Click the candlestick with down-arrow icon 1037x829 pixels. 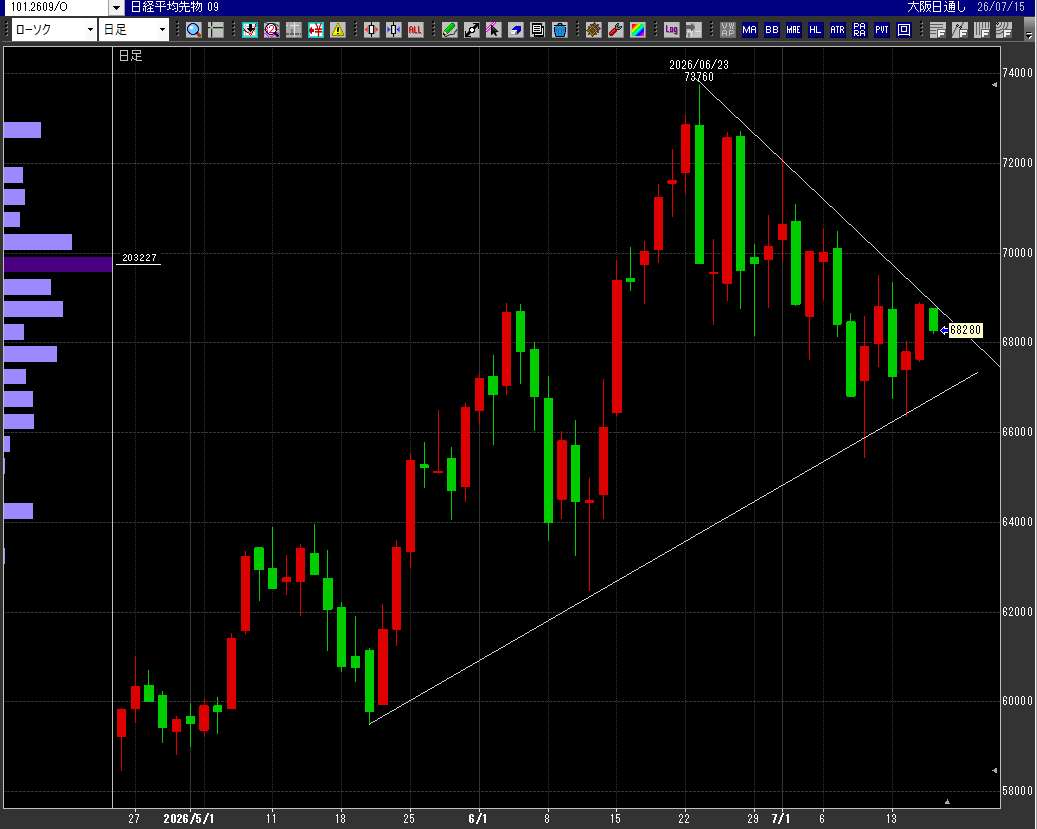250,30
